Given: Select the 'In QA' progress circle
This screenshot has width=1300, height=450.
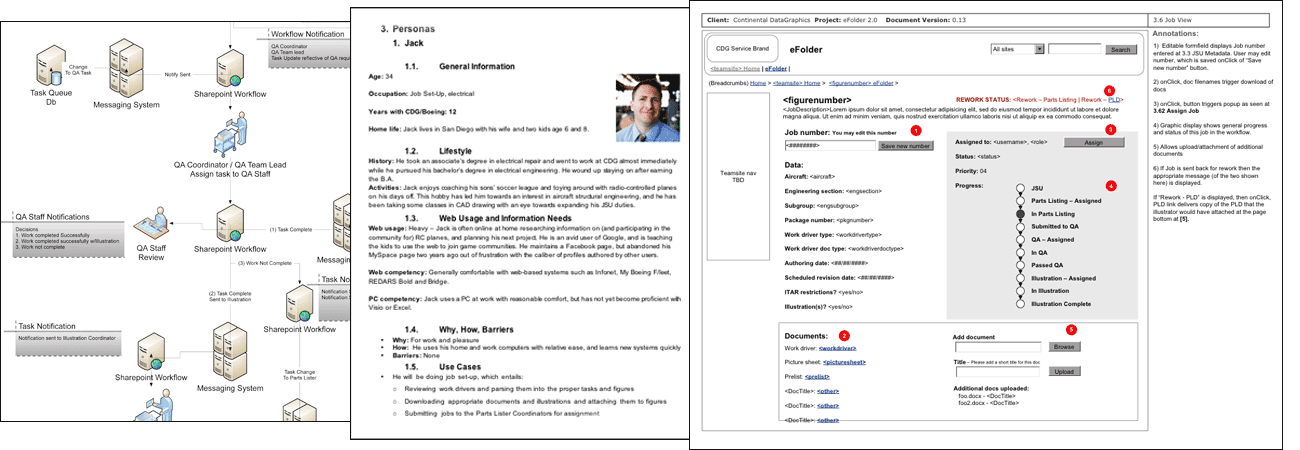Looking at the screenshot, I should point(1019,254).
